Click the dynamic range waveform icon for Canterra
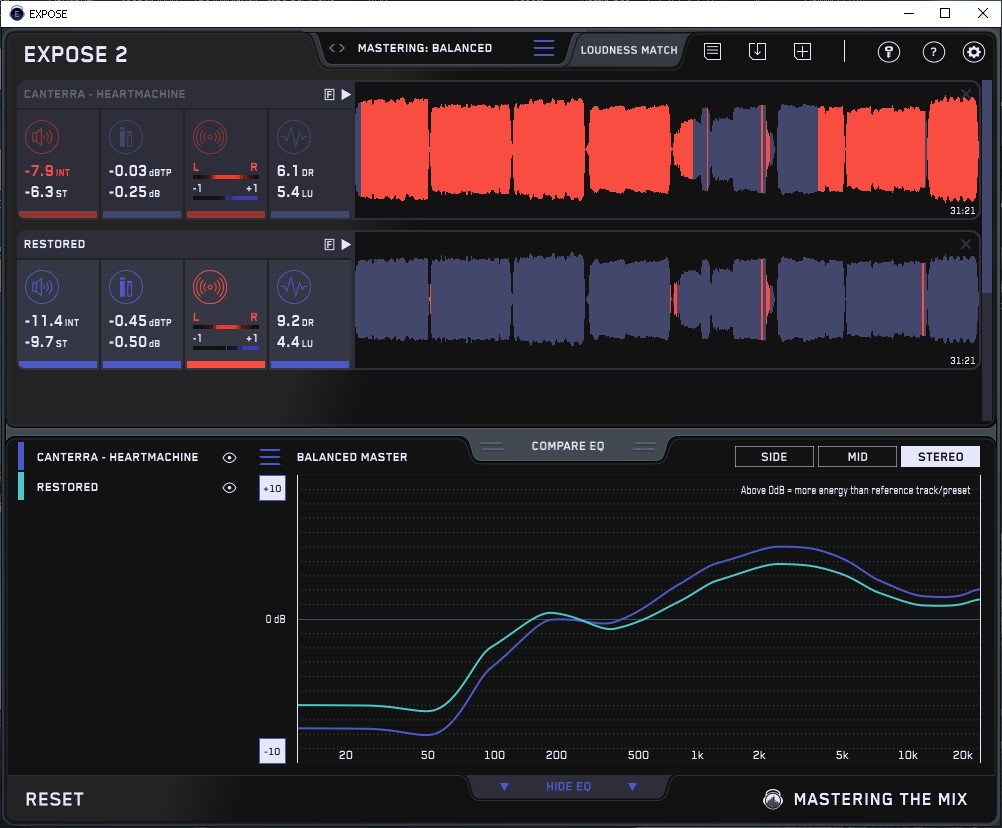This screenshot has width=1002, height=828. click(x=293, y=138)
